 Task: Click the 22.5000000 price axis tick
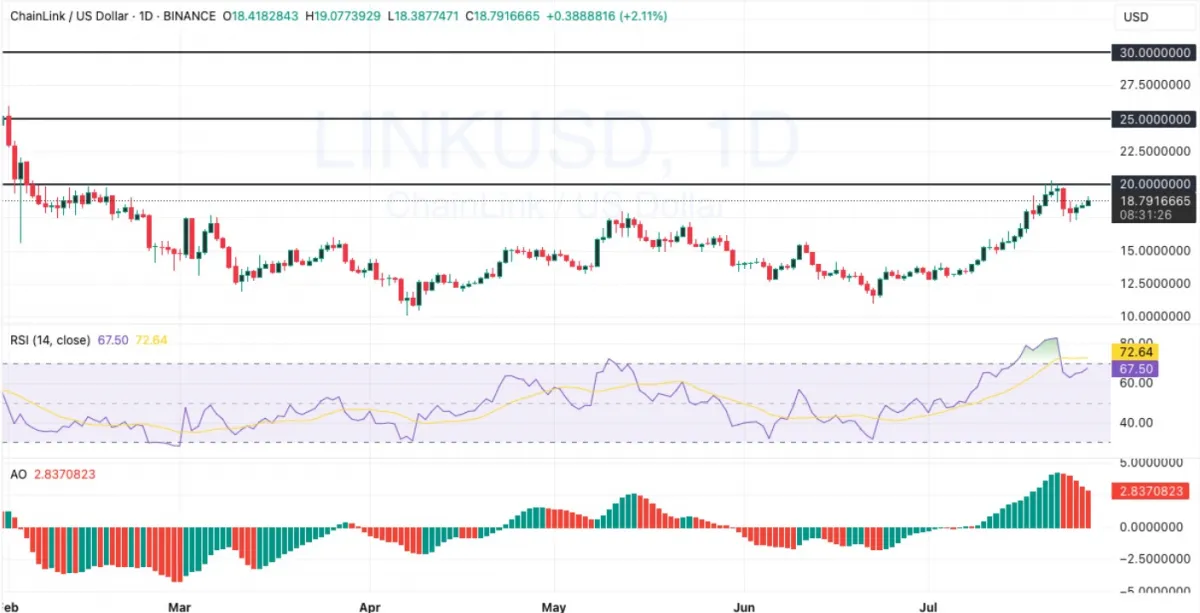click(x=1156, y=151)
